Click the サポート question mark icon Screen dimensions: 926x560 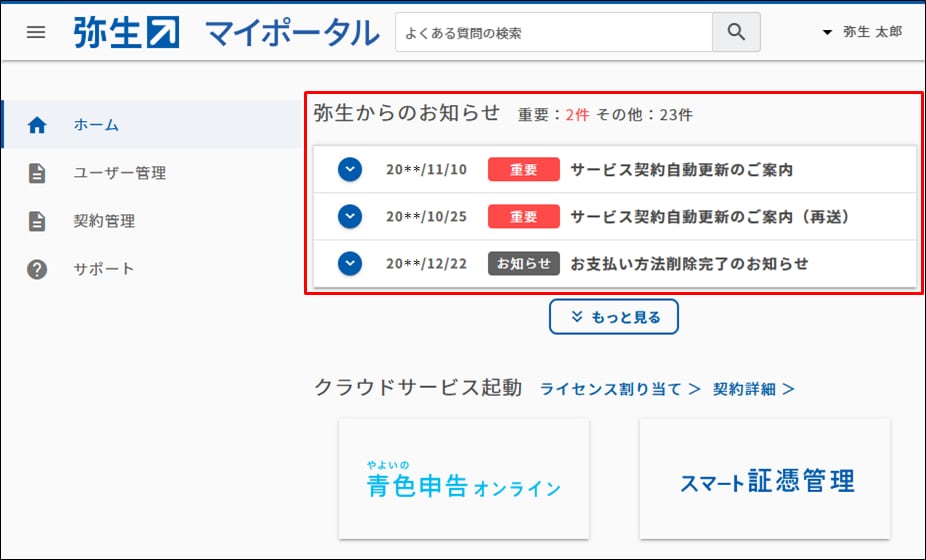coord(37,269)
